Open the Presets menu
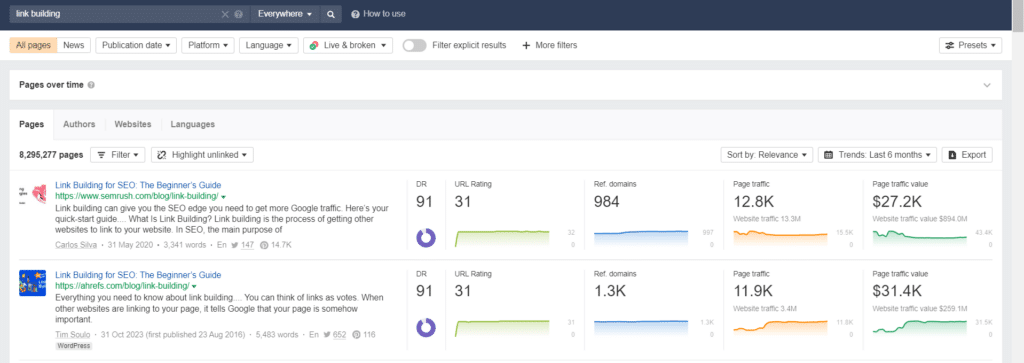 (x=970, y=45)
